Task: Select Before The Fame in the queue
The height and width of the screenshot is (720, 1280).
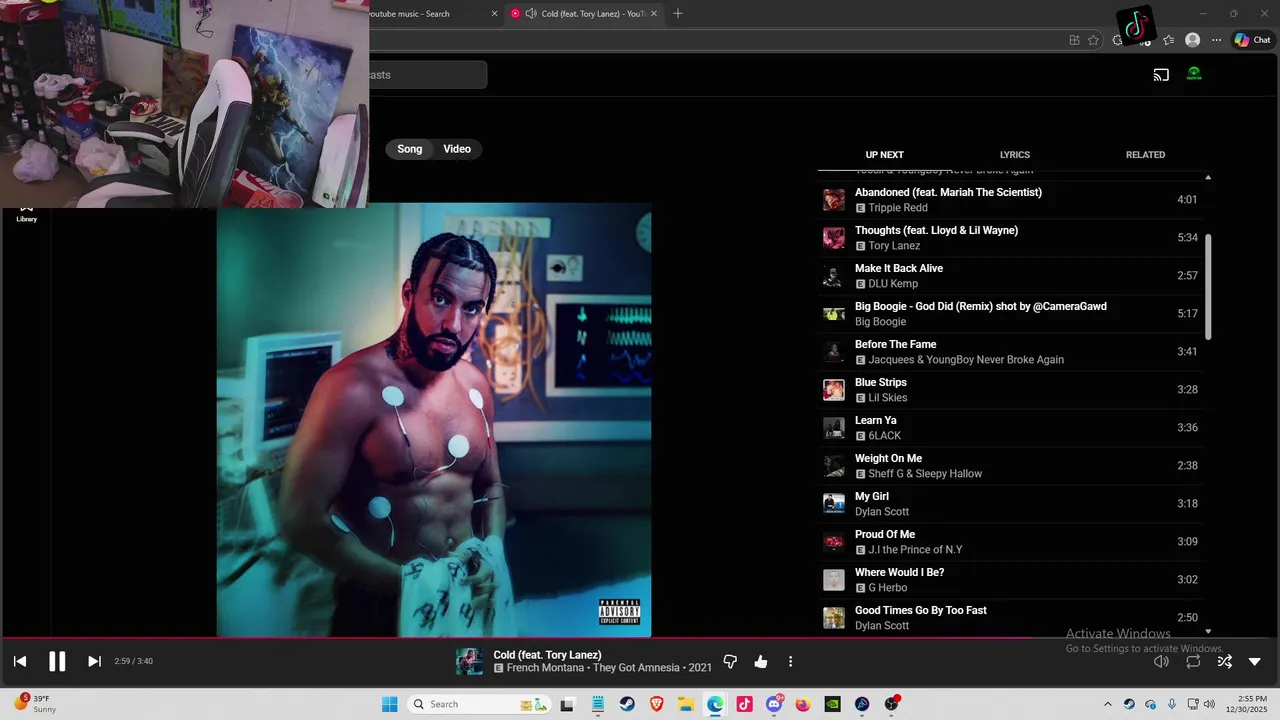Action: (x=1010, y=352)
